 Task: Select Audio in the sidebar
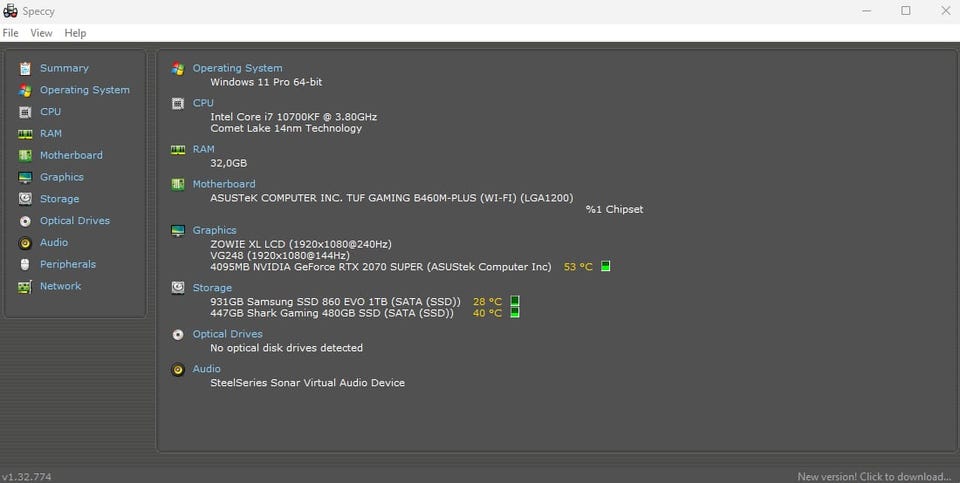pyautogui.click(x=54, y=242)
